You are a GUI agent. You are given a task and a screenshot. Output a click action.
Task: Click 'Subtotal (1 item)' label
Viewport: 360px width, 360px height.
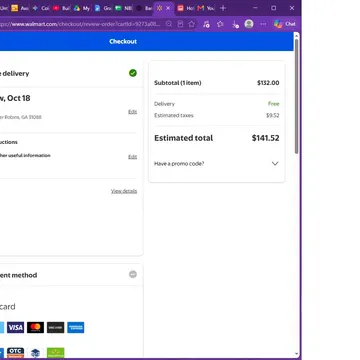click(178, 83)
